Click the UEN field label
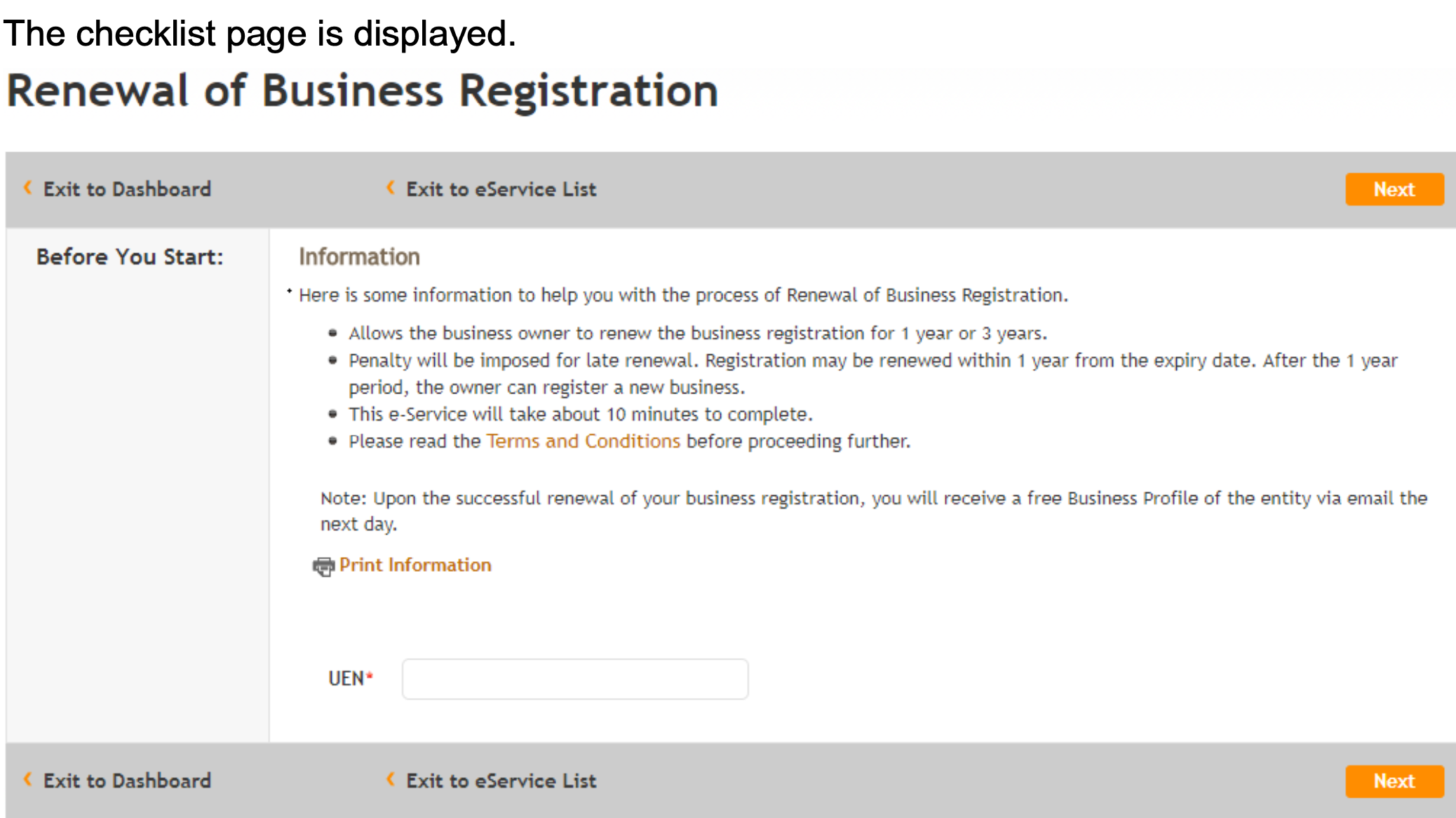The height and width of the screenshot is (818, 1456). click(x=346, y=678)
